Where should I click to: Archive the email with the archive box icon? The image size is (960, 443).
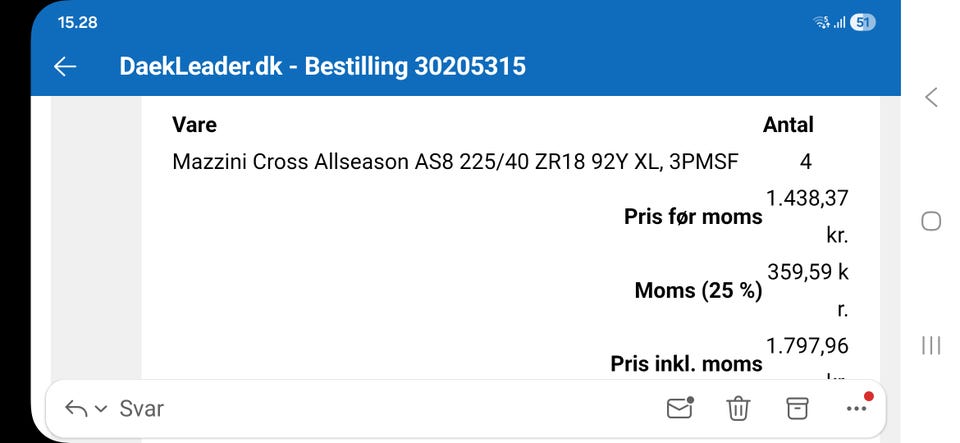(x=796, y=408)
